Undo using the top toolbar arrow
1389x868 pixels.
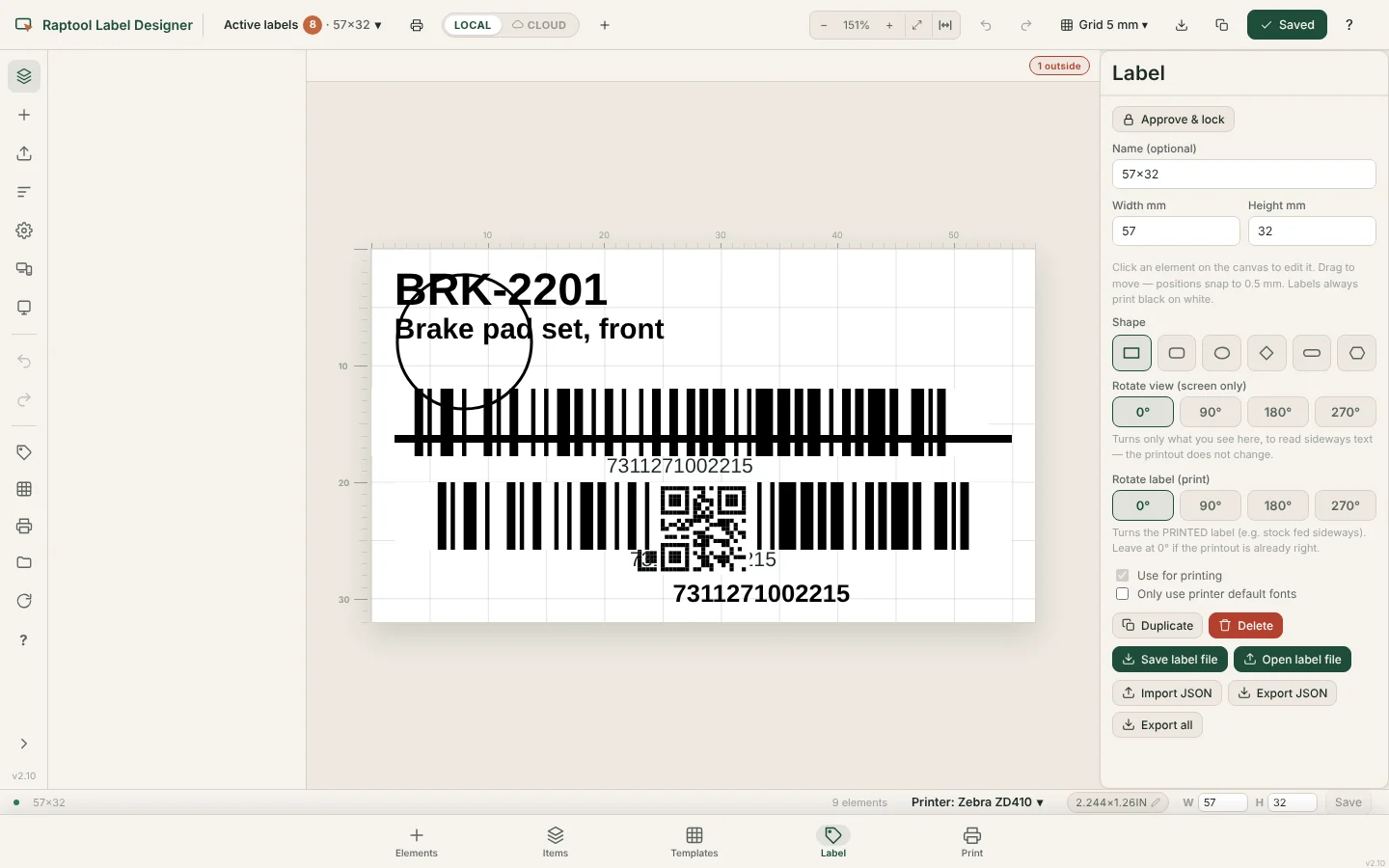[986, 25]
